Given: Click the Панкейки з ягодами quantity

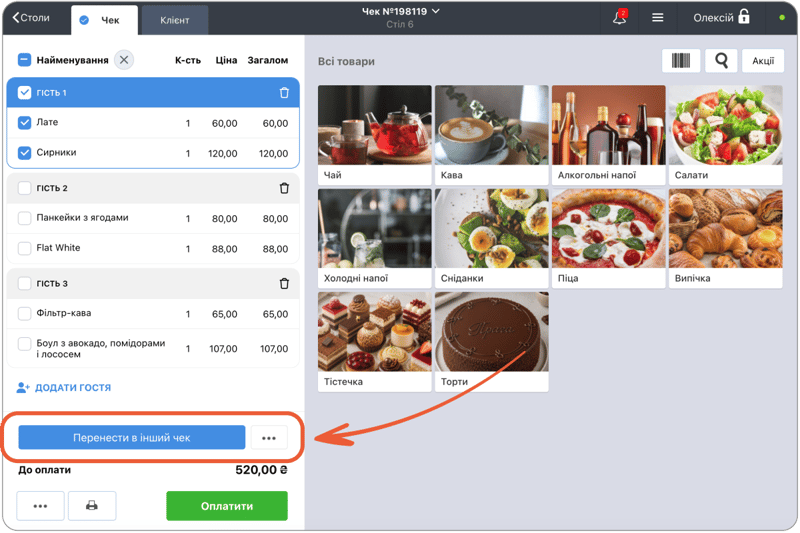Looking at the screenshot, I should tap(188, 219).
